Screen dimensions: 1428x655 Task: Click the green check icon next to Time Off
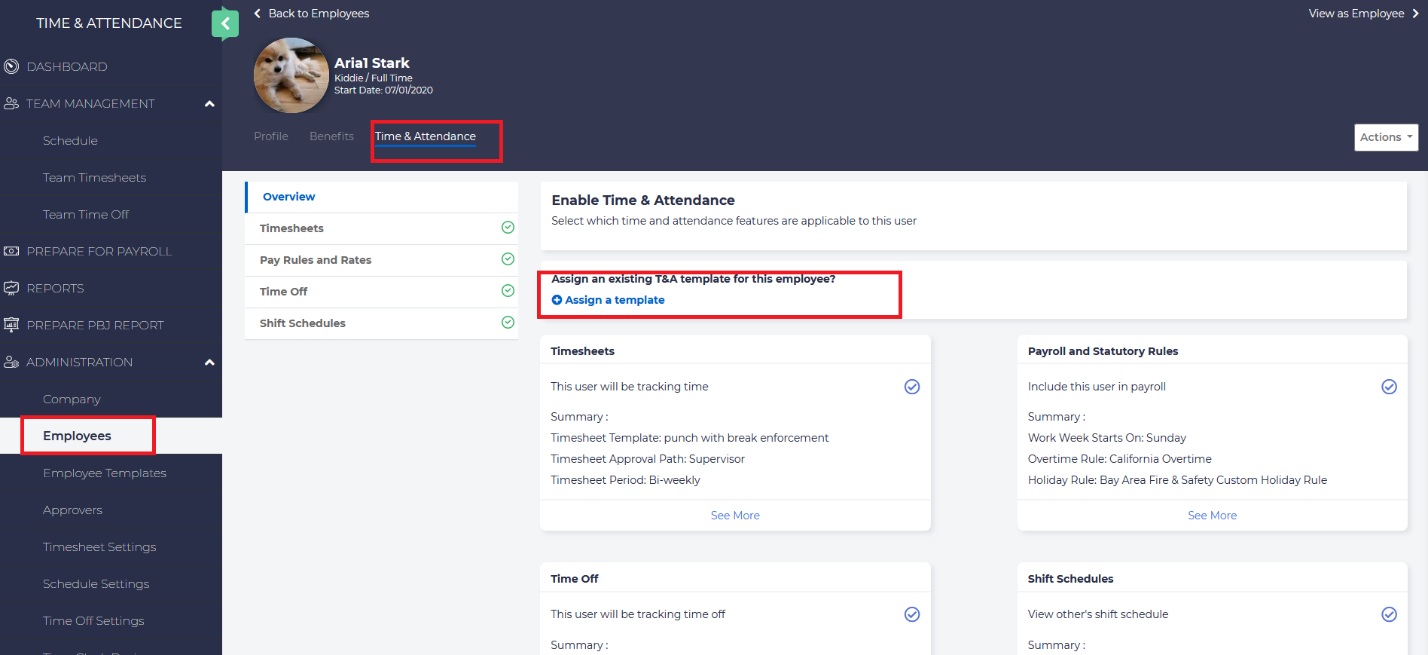(x=507, y=291)
